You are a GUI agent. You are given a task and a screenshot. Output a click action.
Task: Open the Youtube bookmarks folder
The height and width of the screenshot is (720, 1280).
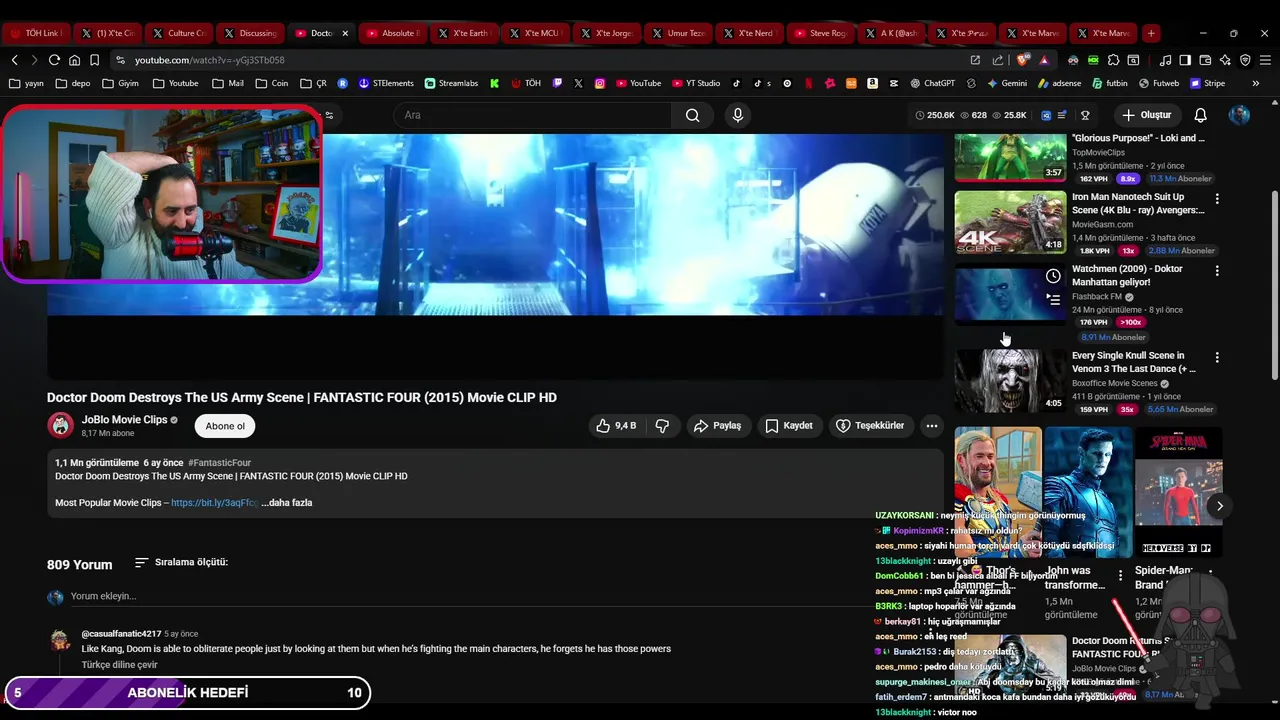pyautogui.click(x=175, y=83)
